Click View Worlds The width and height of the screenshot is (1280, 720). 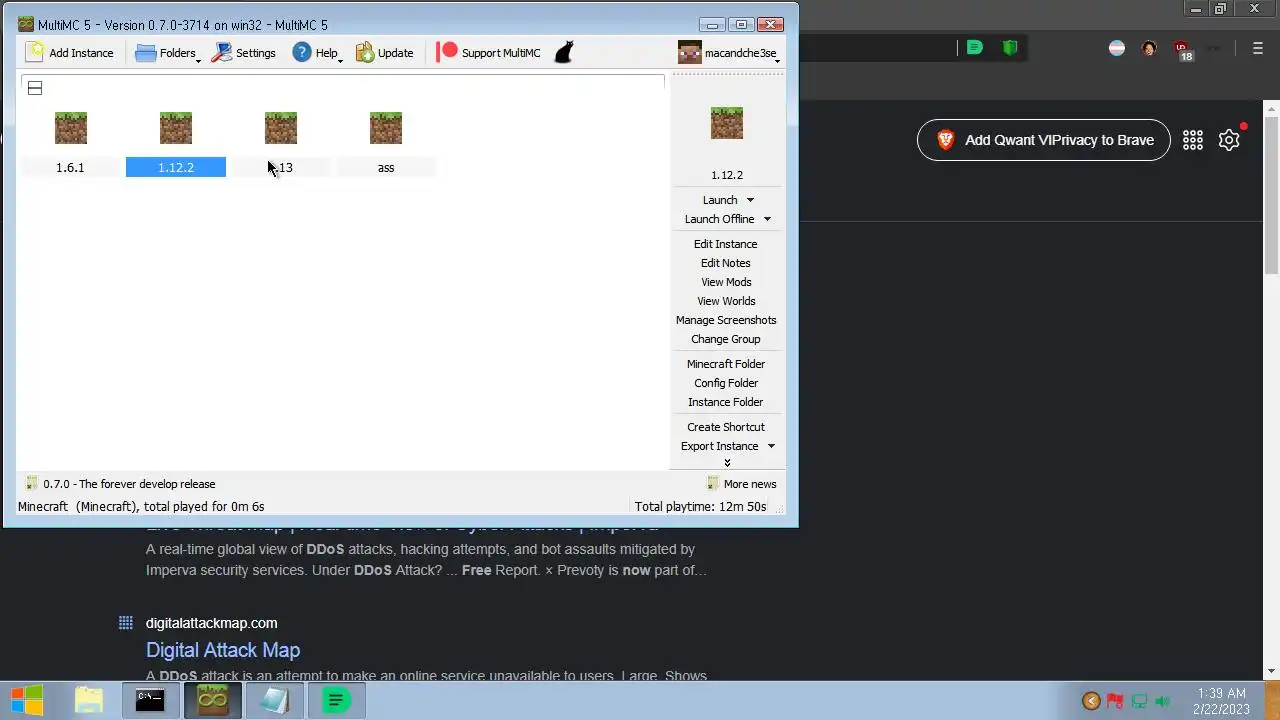[726, 301]
